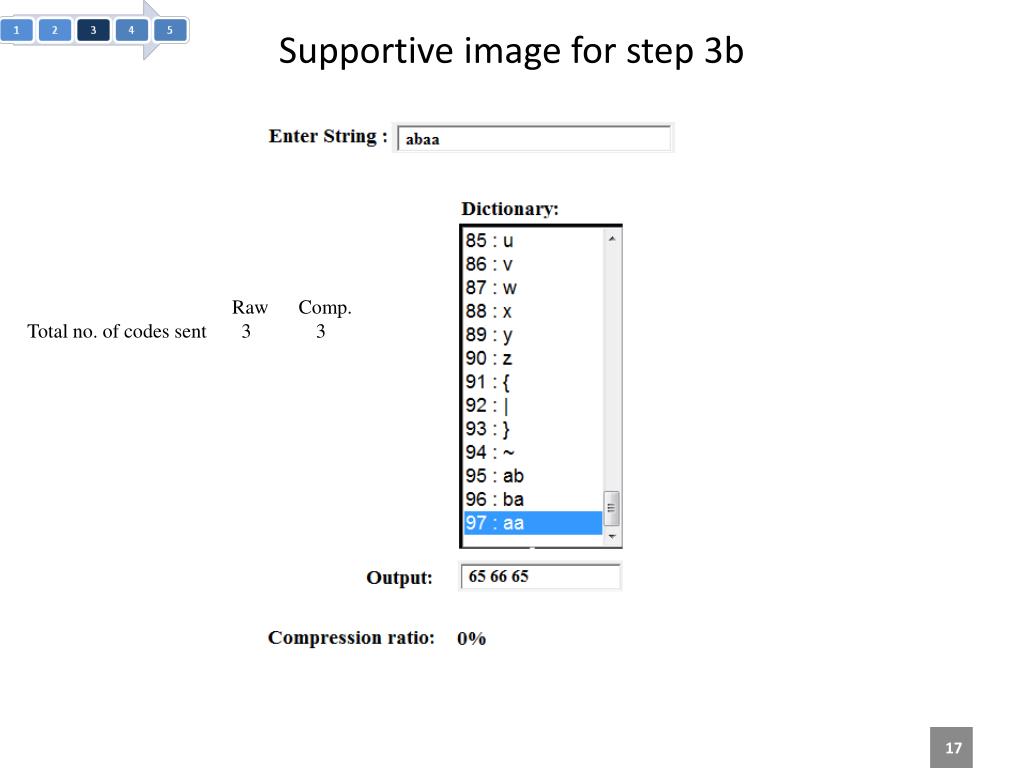1024x768 pixels.
Task: Click inside the Enter String field
Action: coord(534,138)
